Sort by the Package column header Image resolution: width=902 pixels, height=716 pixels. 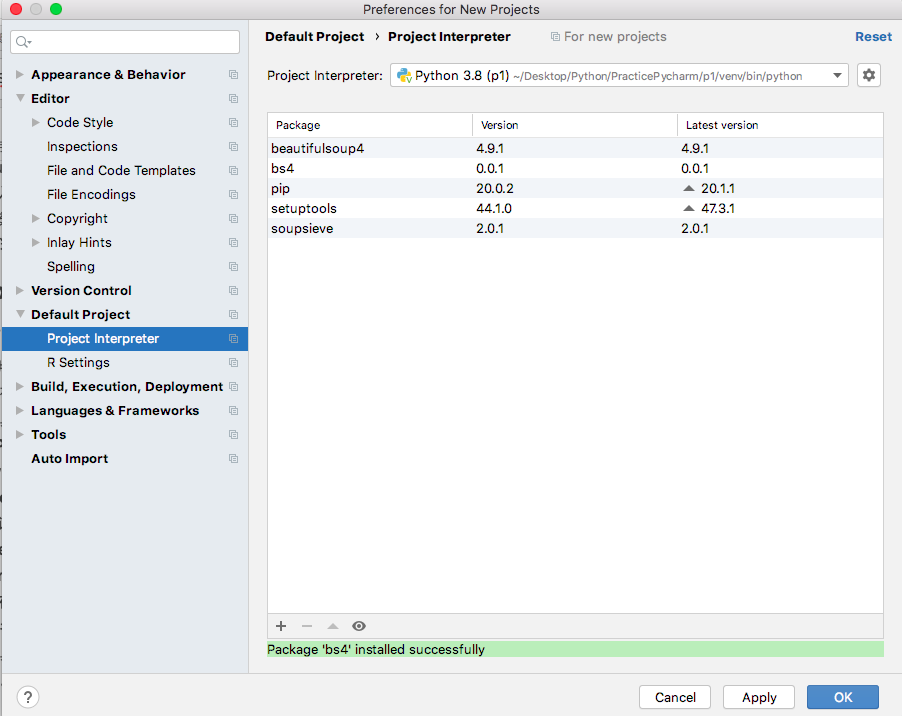coord(370,125)
